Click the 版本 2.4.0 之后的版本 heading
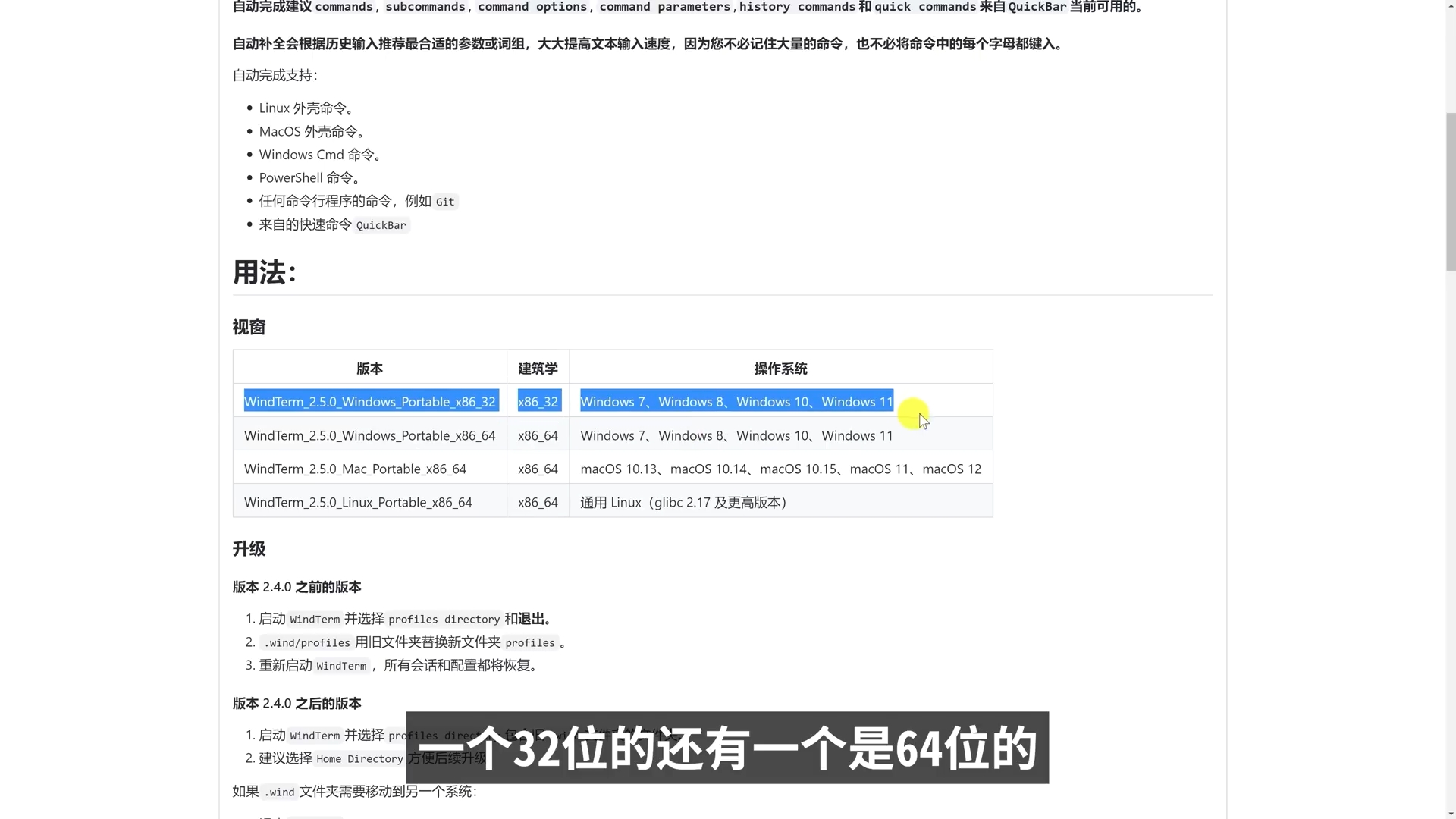The height and width of the screenshot is (819, 1456). (x=296, y=703)
